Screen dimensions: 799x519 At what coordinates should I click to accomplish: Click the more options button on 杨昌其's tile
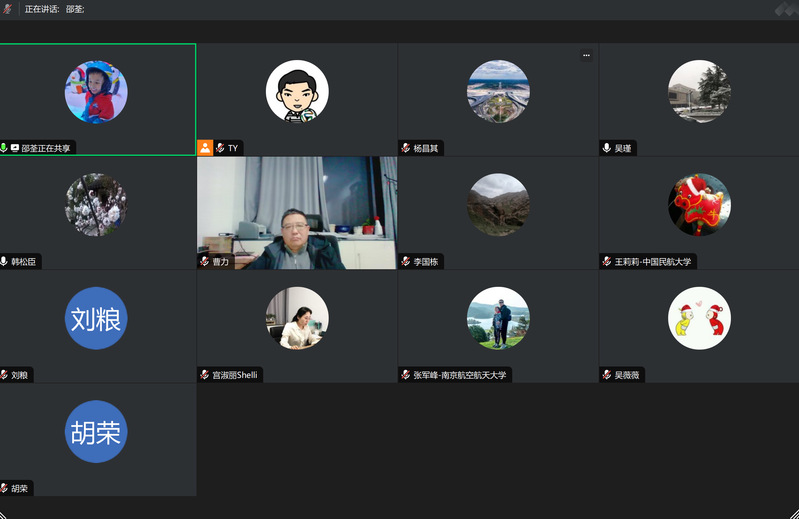pyautogui.click(x=586, y=55)
